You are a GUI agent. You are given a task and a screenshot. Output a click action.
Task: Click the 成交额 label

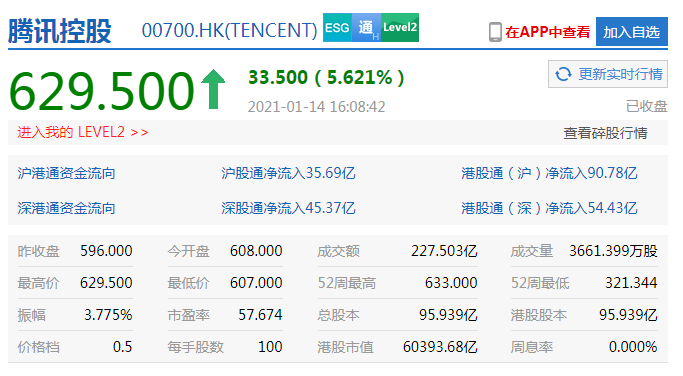coord(338,251)
